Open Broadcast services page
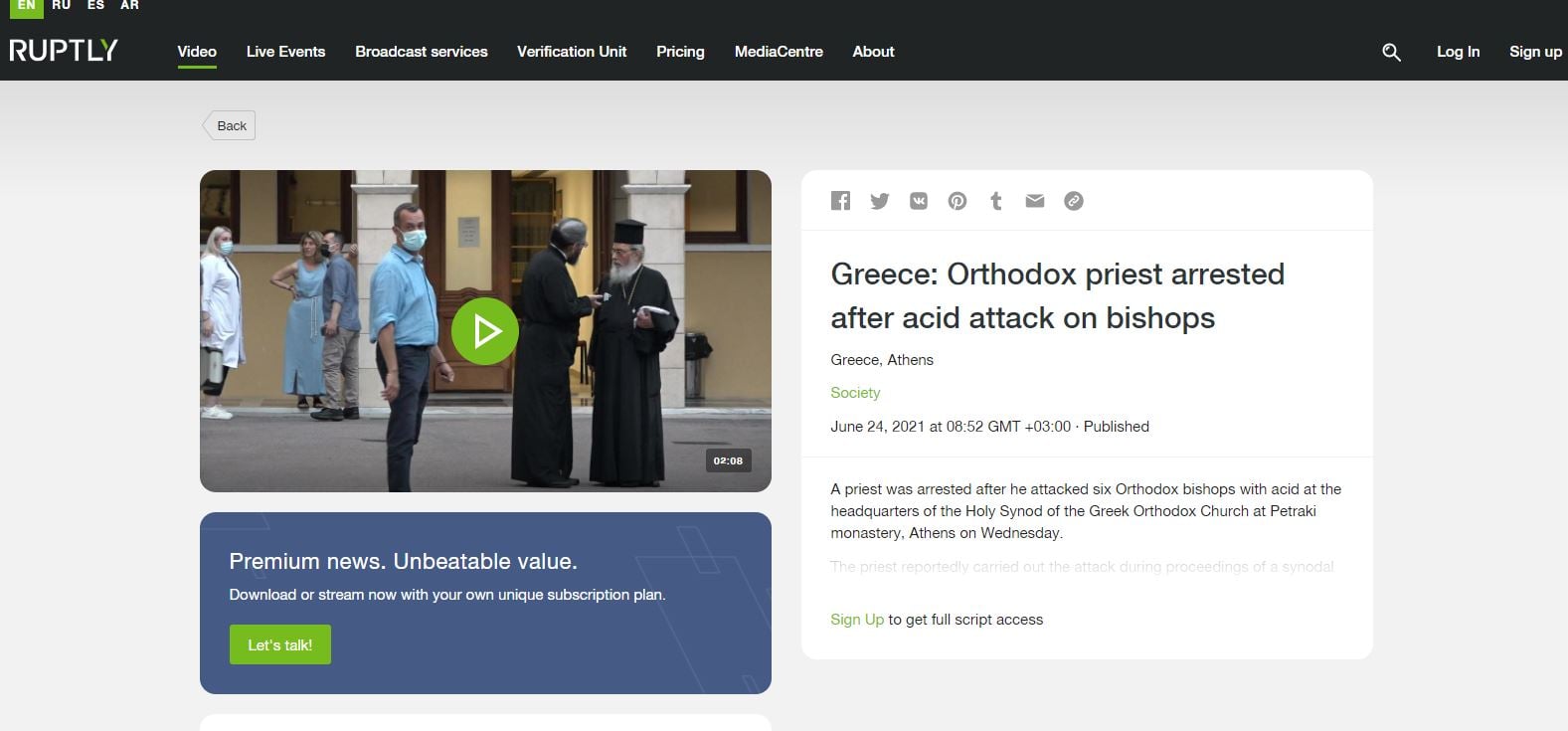 coord(422,52)
